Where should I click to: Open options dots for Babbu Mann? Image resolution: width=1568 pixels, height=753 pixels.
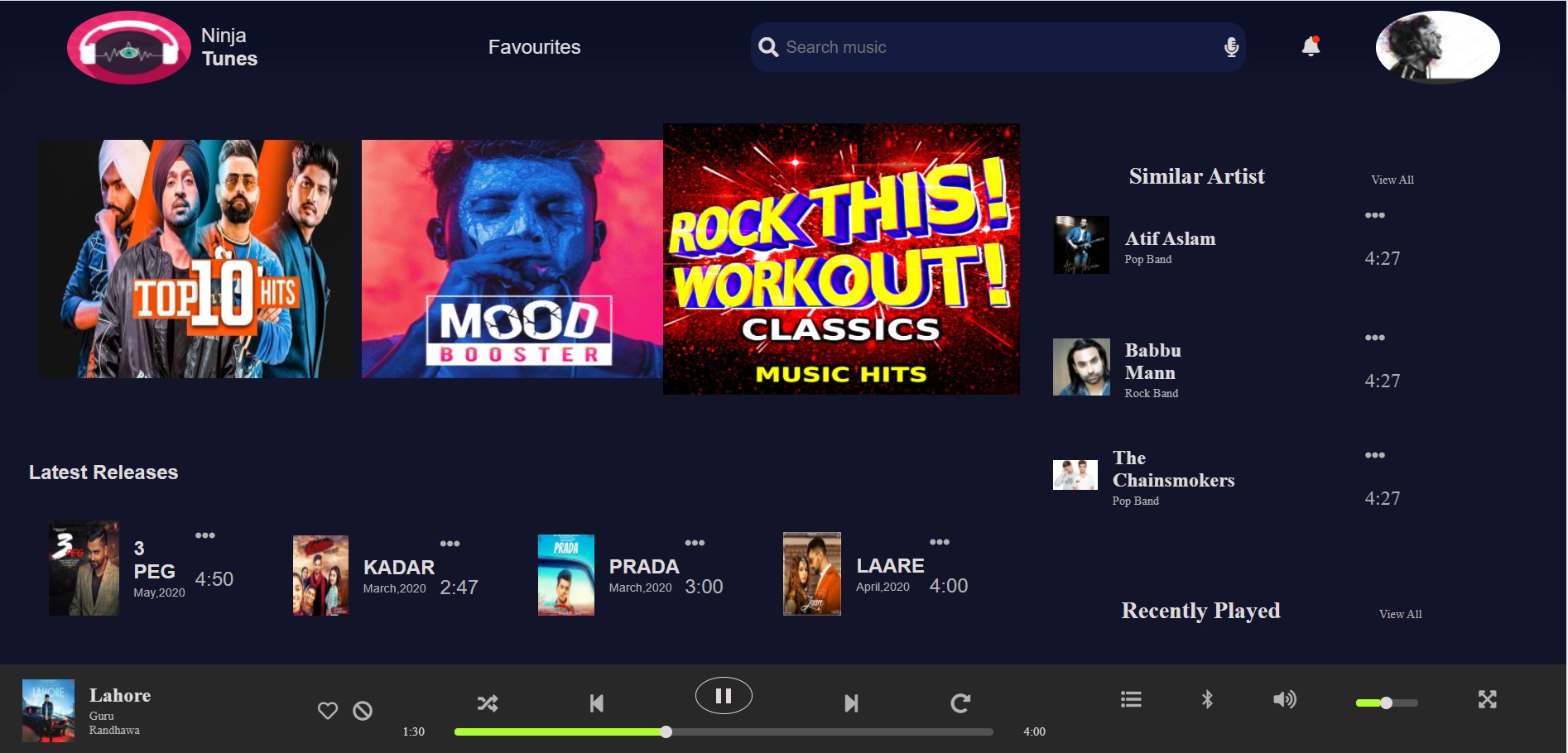pos(1375,338)
